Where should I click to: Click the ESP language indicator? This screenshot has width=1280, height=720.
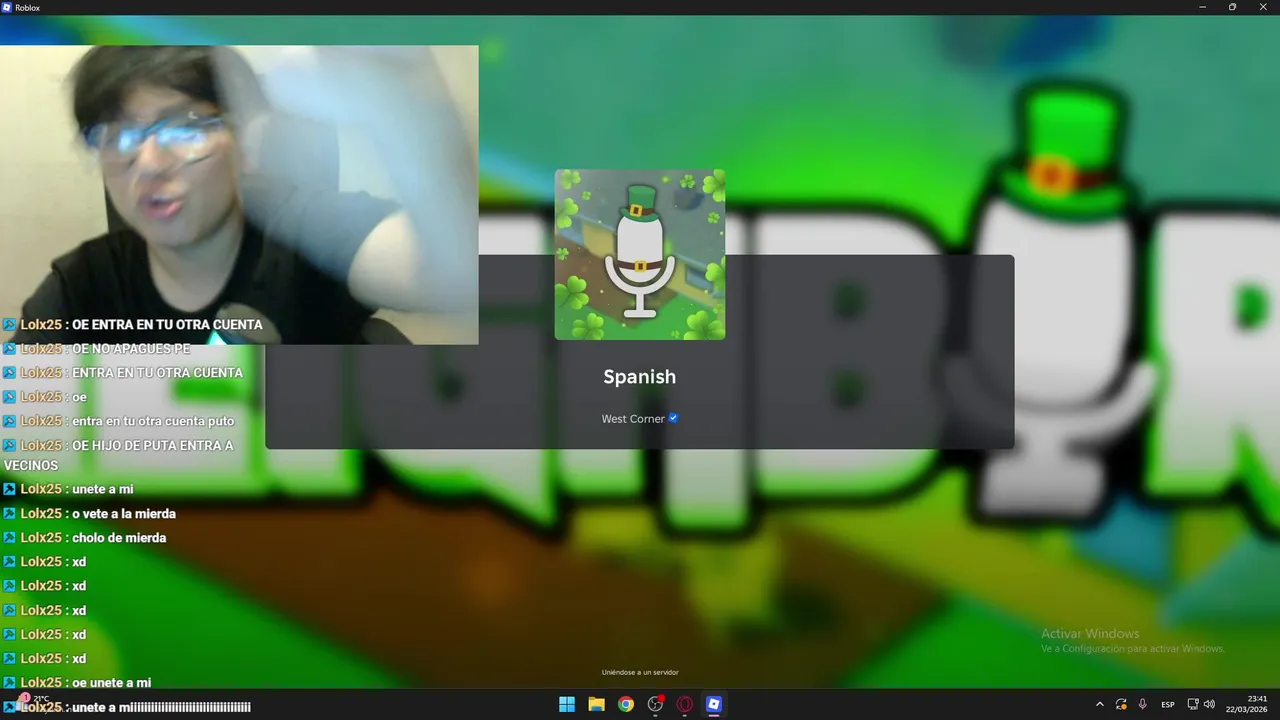(1168, 705)
